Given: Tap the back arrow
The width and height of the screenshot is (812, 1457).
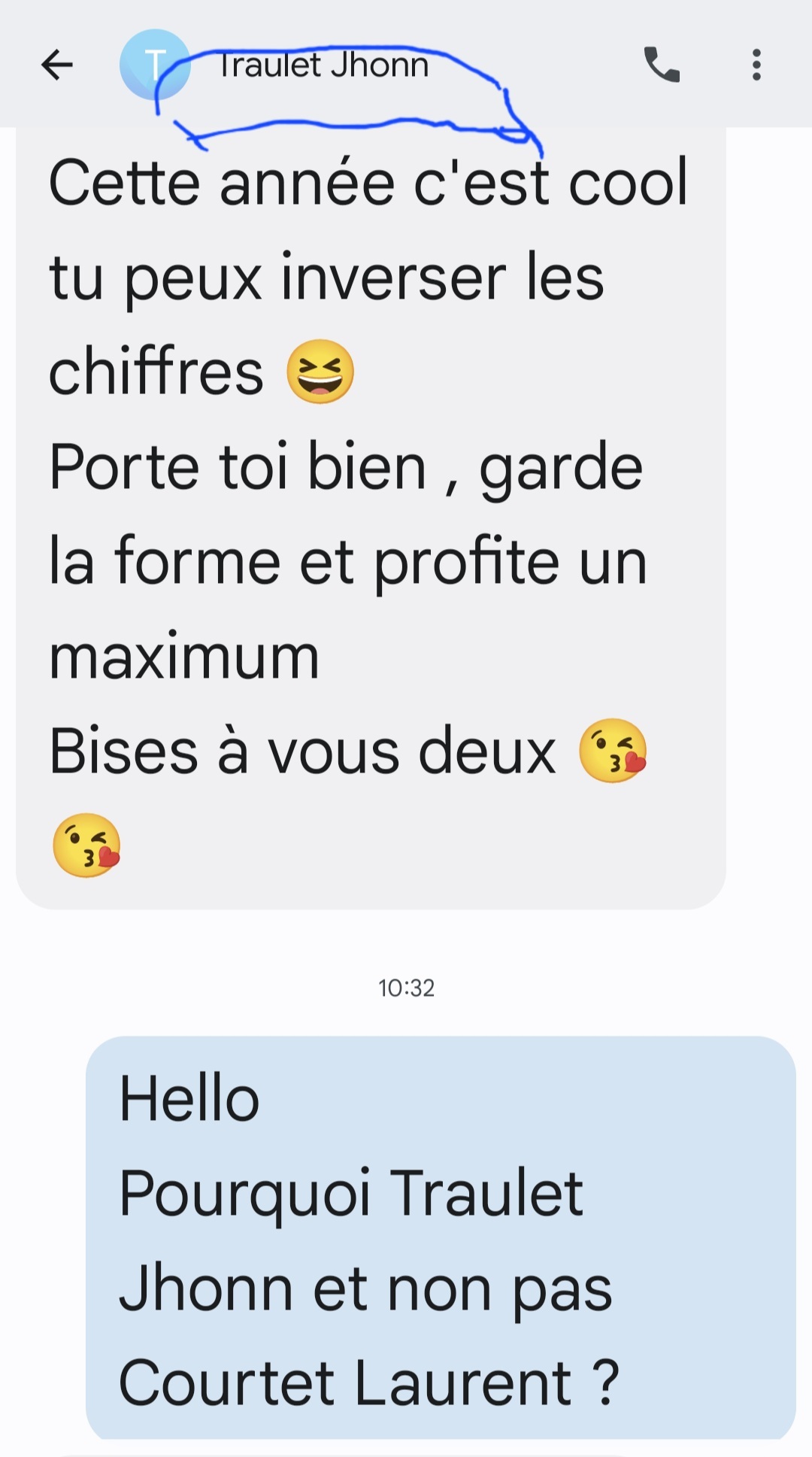Looking at the screenshot, I should 57,65.
